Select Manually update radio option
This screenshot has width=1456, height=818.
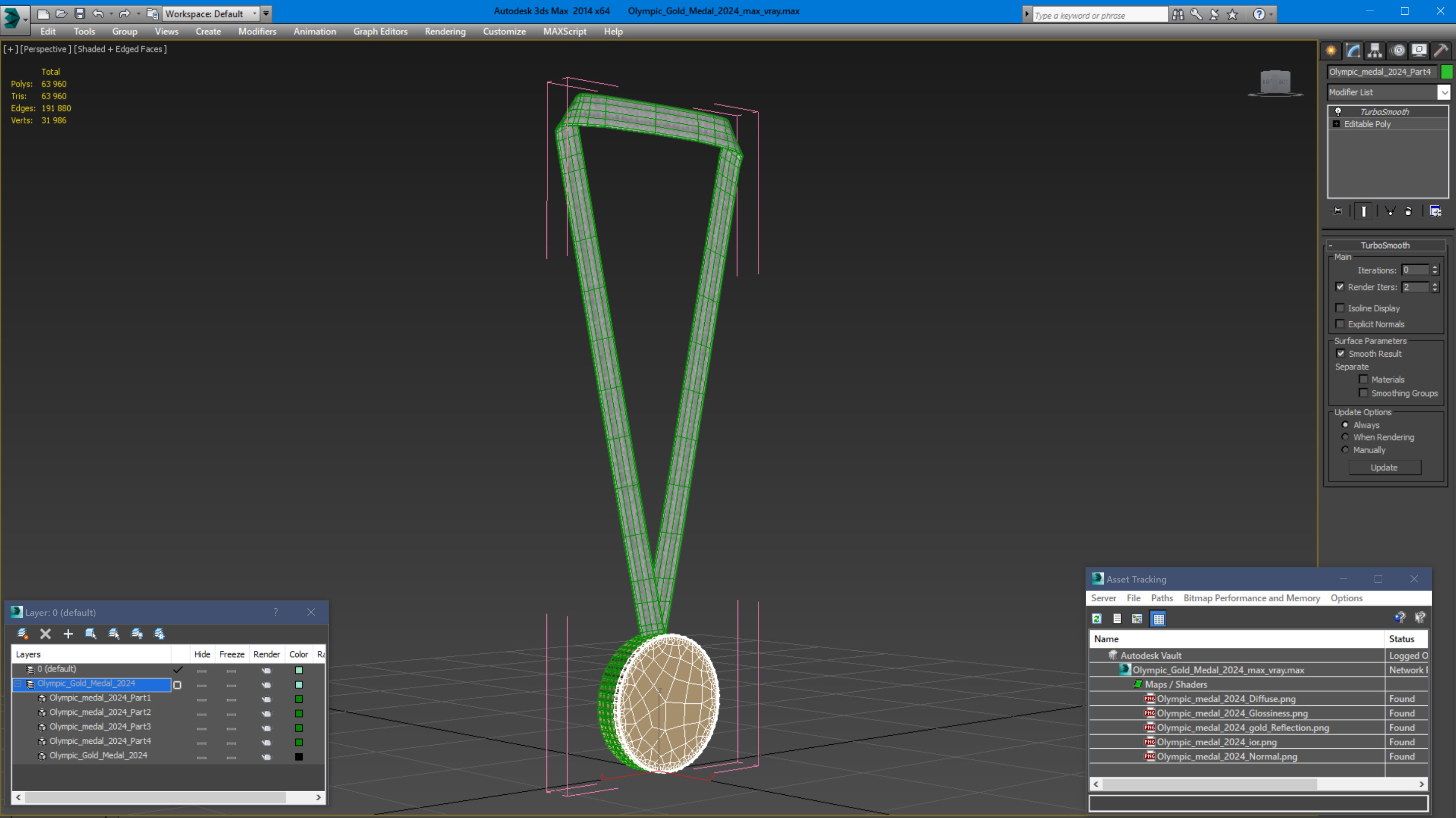[1345, 450]
